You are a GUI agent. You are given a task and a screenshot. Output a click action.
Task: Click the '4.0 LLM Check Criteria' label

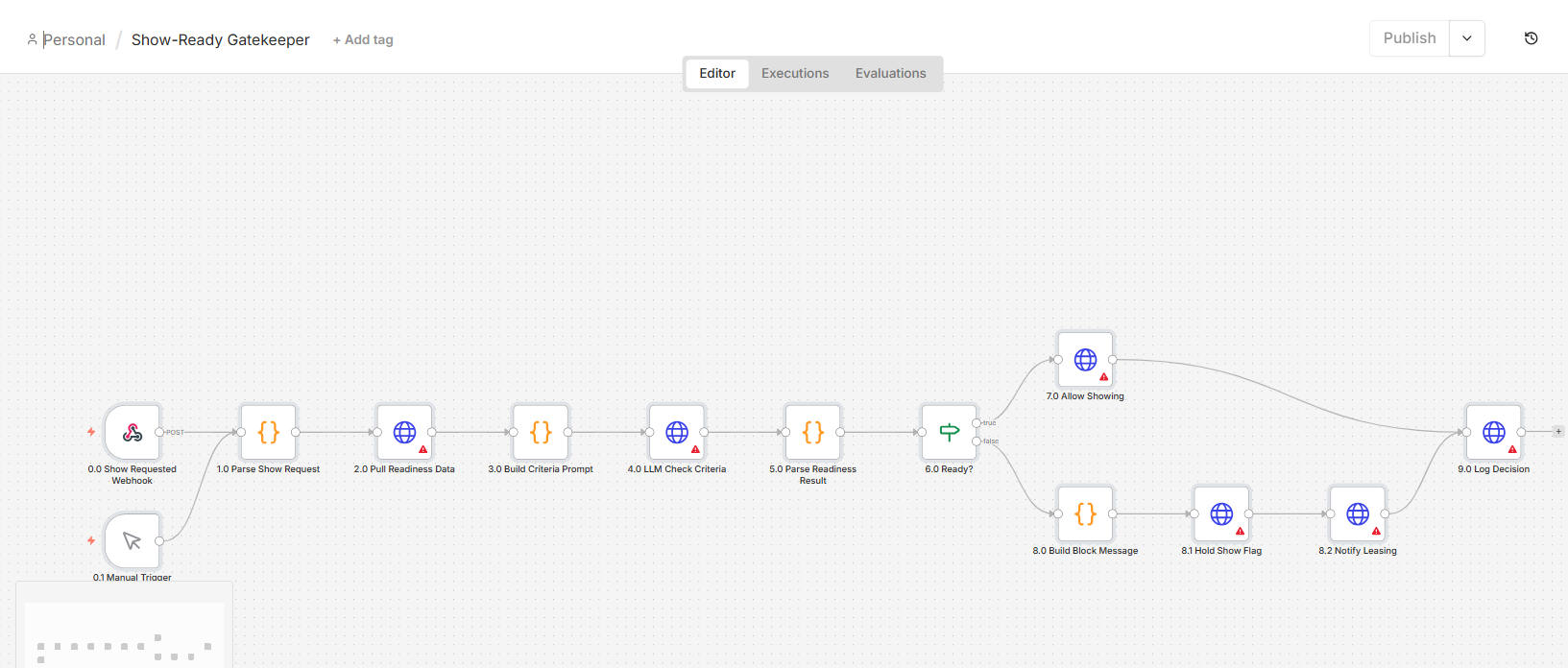[677, 469]
